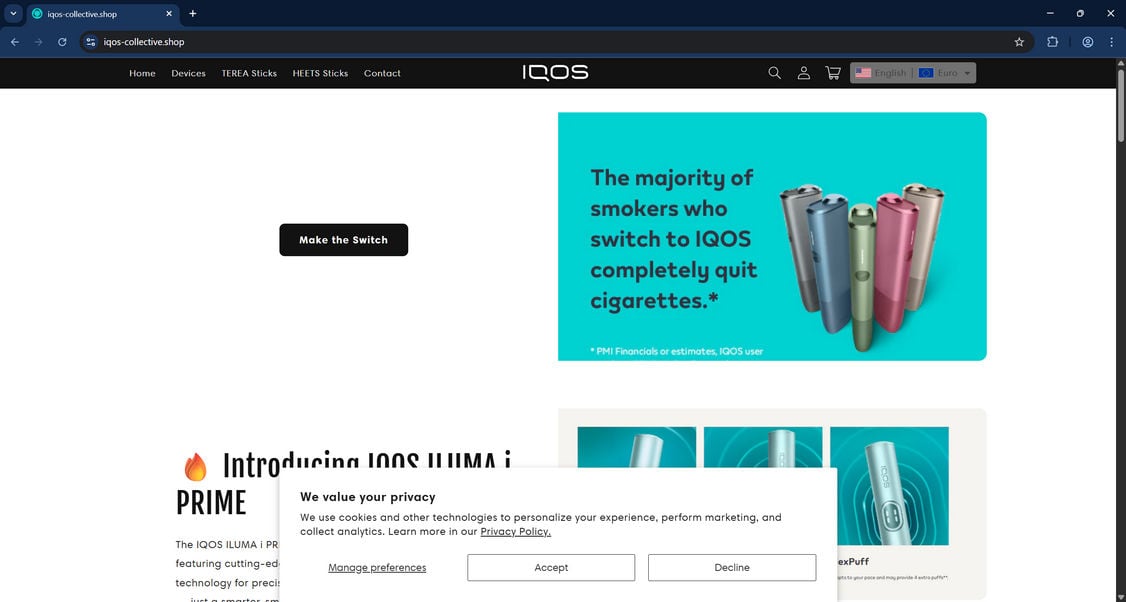Click the IQOS logo in header
This screenshot has height=602, width=1126.
pos(555,73)
